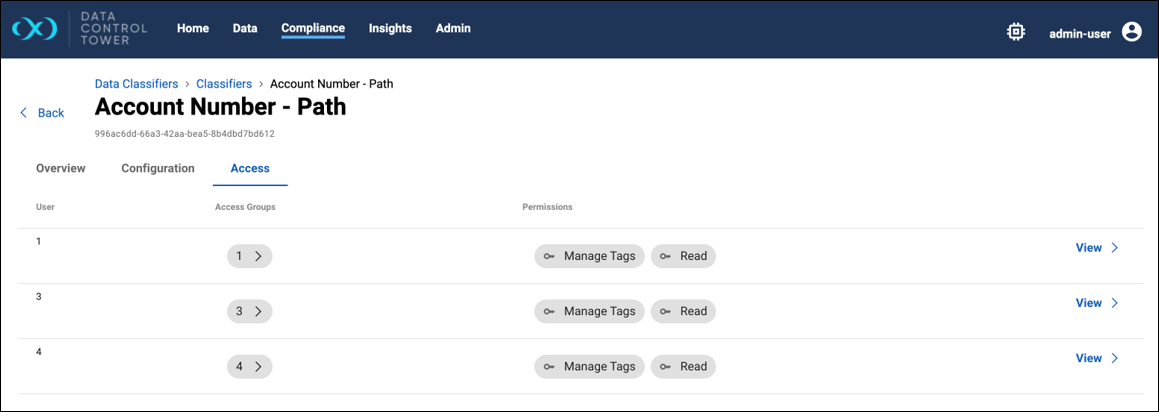Expand access groups chip for user 4
Screen dimensions: 1159x412
click(249, 366)
